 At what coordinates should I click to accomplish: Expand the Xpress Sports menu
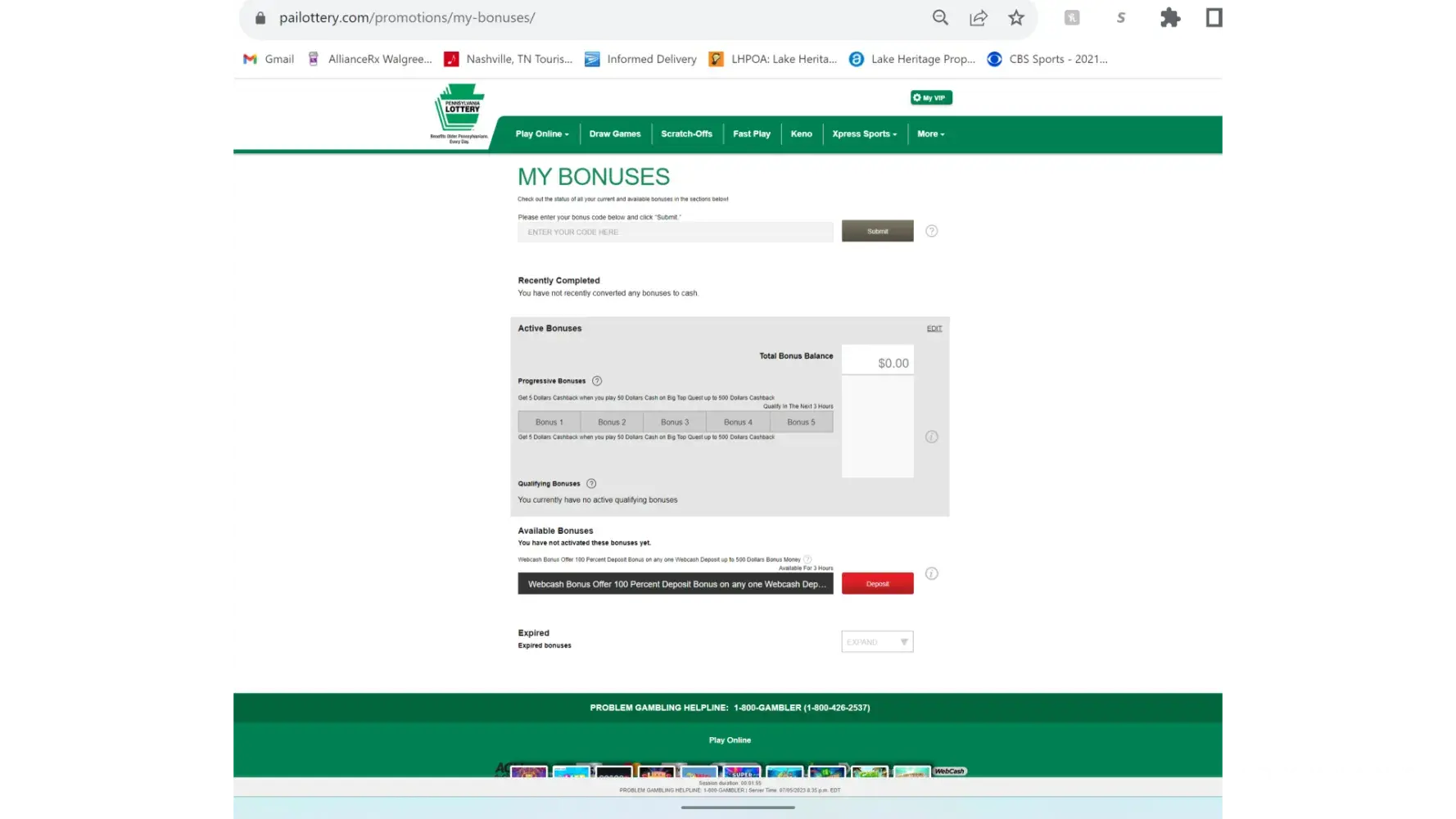[864, 133]
